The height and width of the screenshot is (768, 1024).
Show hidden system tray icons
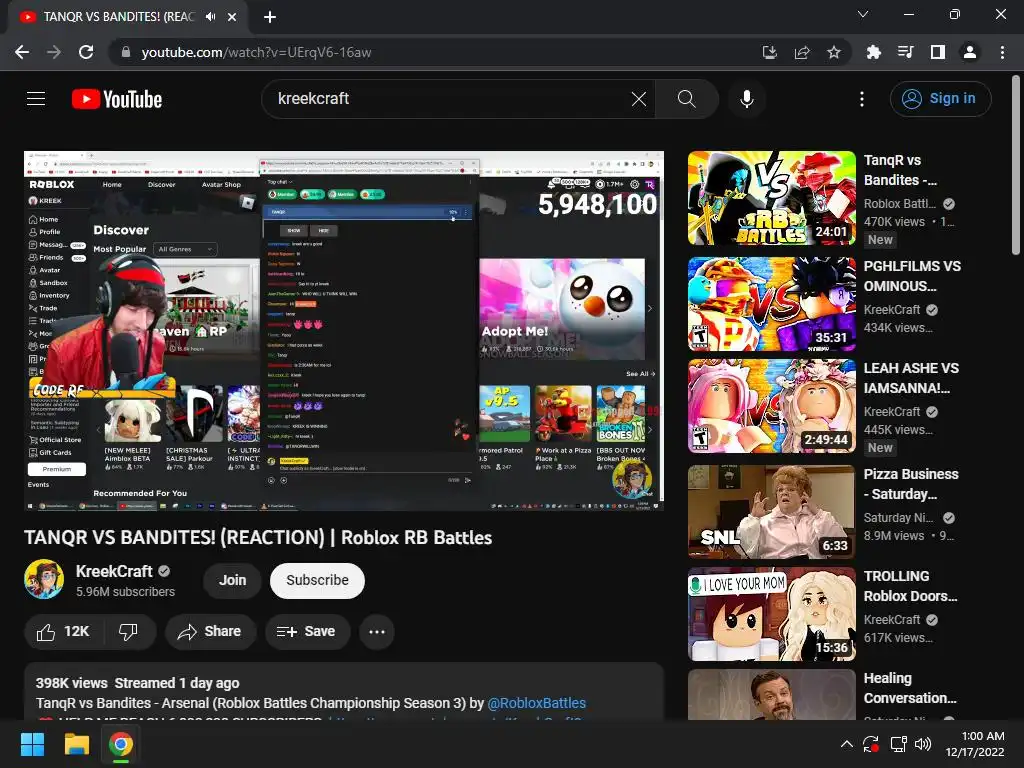tap(846, 744)
